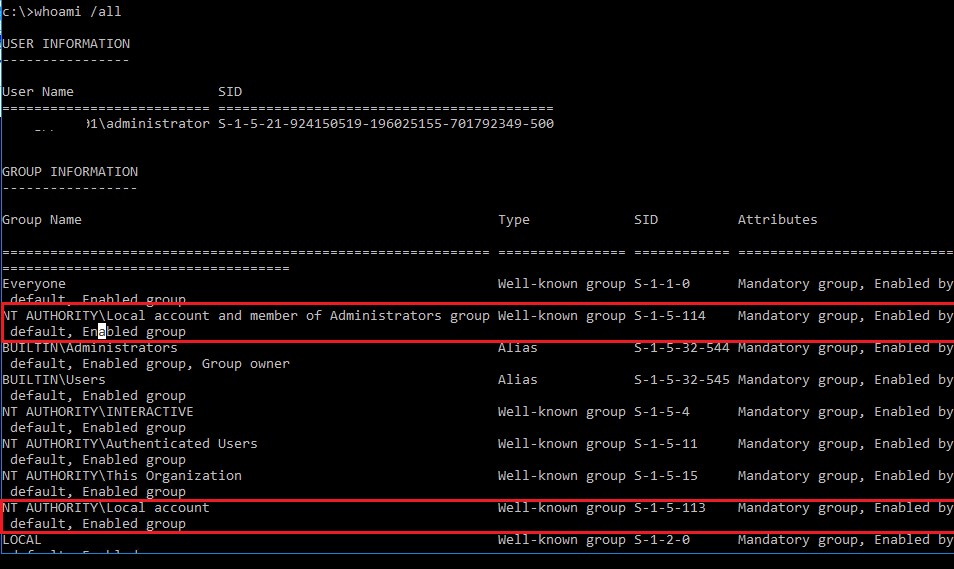Click the SID value S-1-5-32-544
The image size is (954, 569).
[681, 347]
